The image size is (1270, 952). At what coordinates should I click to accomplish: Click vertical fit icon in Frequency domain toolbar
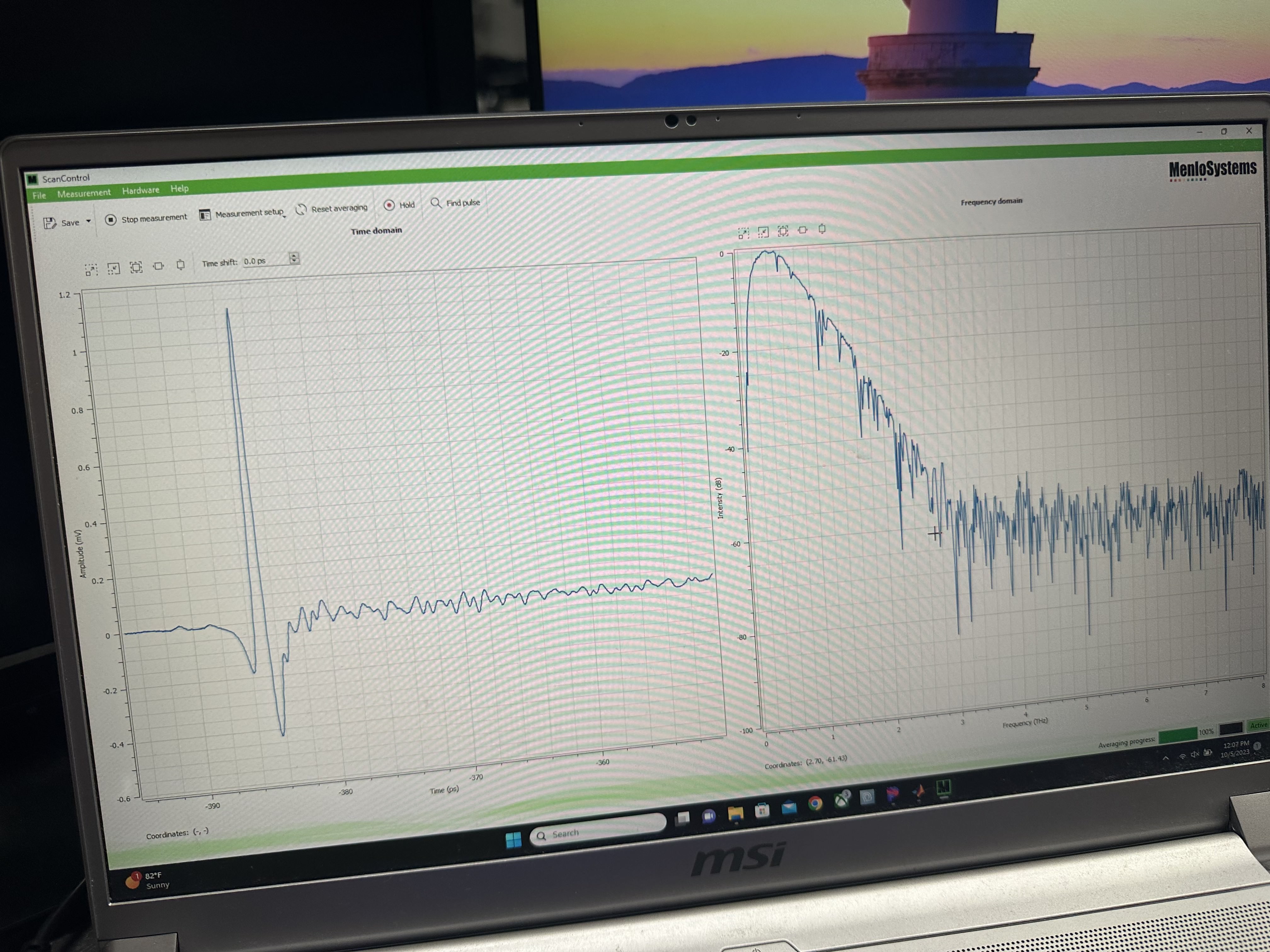point(822,228)
